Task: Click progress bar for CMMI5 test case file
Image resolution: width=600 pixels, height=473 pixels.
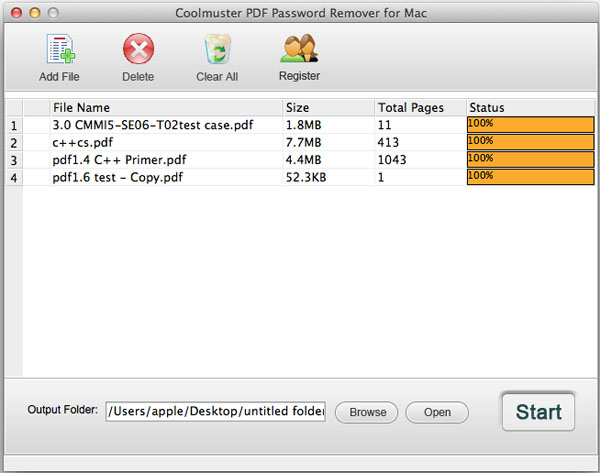Action: (531, 125)
